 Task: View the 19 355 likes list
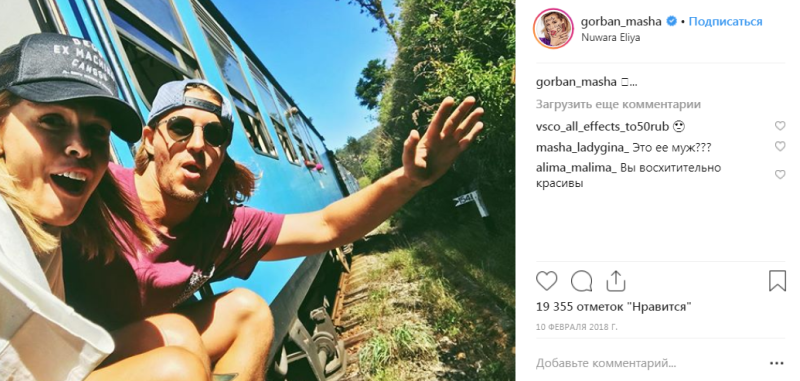[x=614, y=307]
